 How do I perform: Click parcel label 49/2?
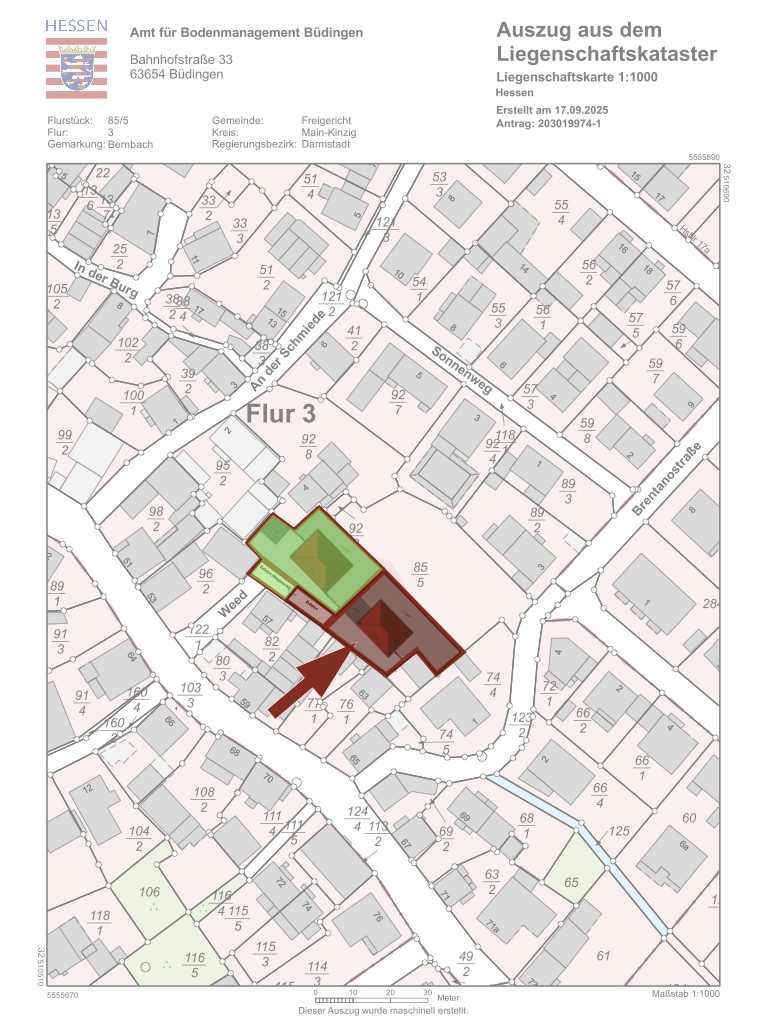(x=466, y=964)
